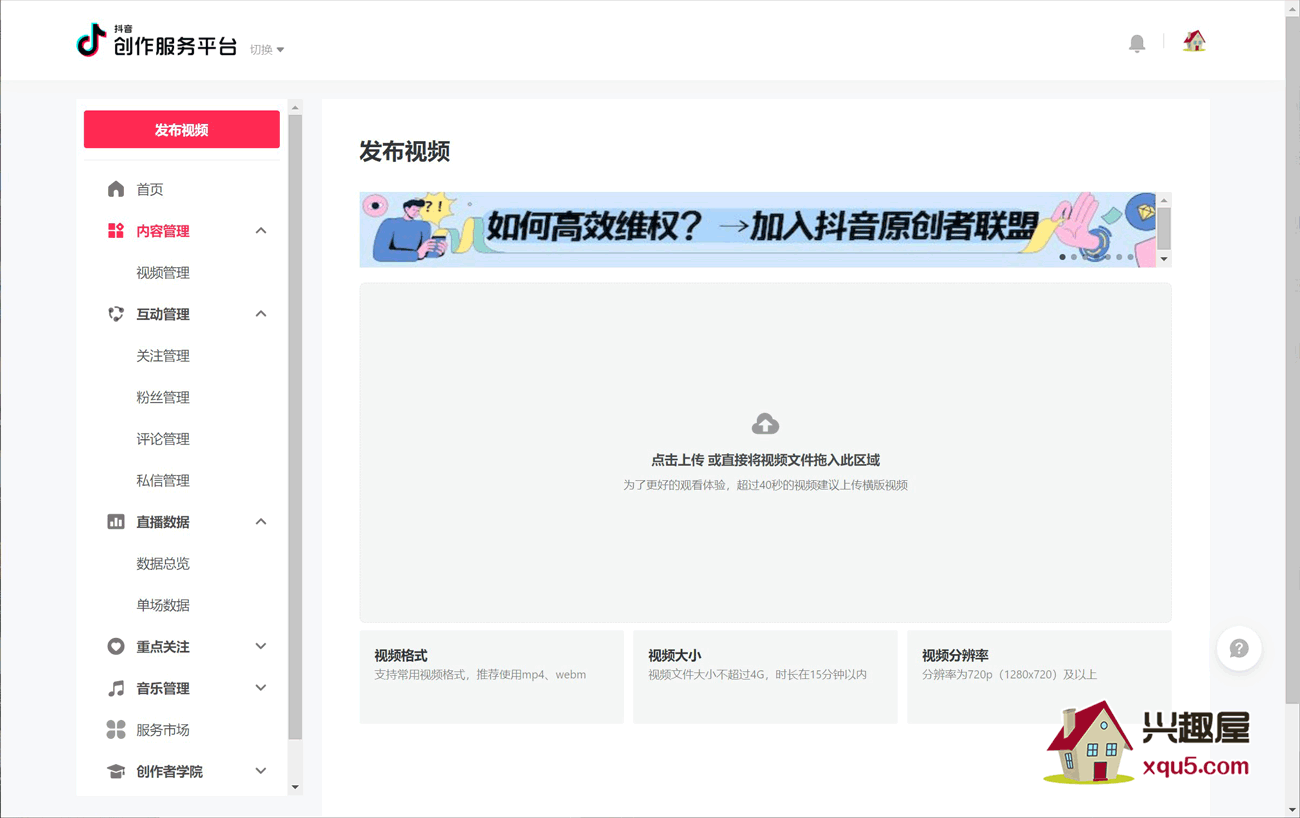
Task: Click sidebar scrollbar down arrow
Action: [295, 787]
